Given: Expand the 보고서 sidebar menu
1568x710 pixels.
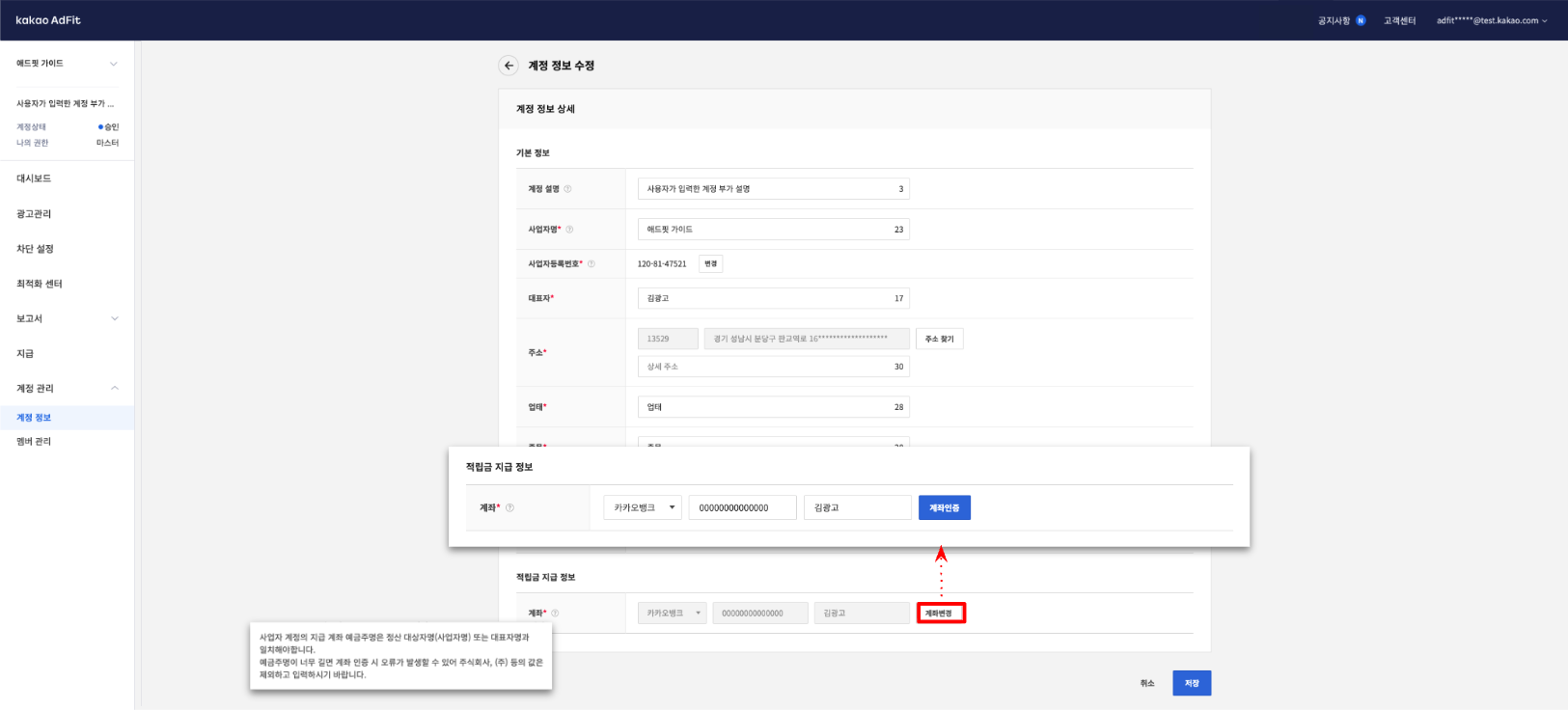Looking at the screenshot, I should tap(67, 318).
